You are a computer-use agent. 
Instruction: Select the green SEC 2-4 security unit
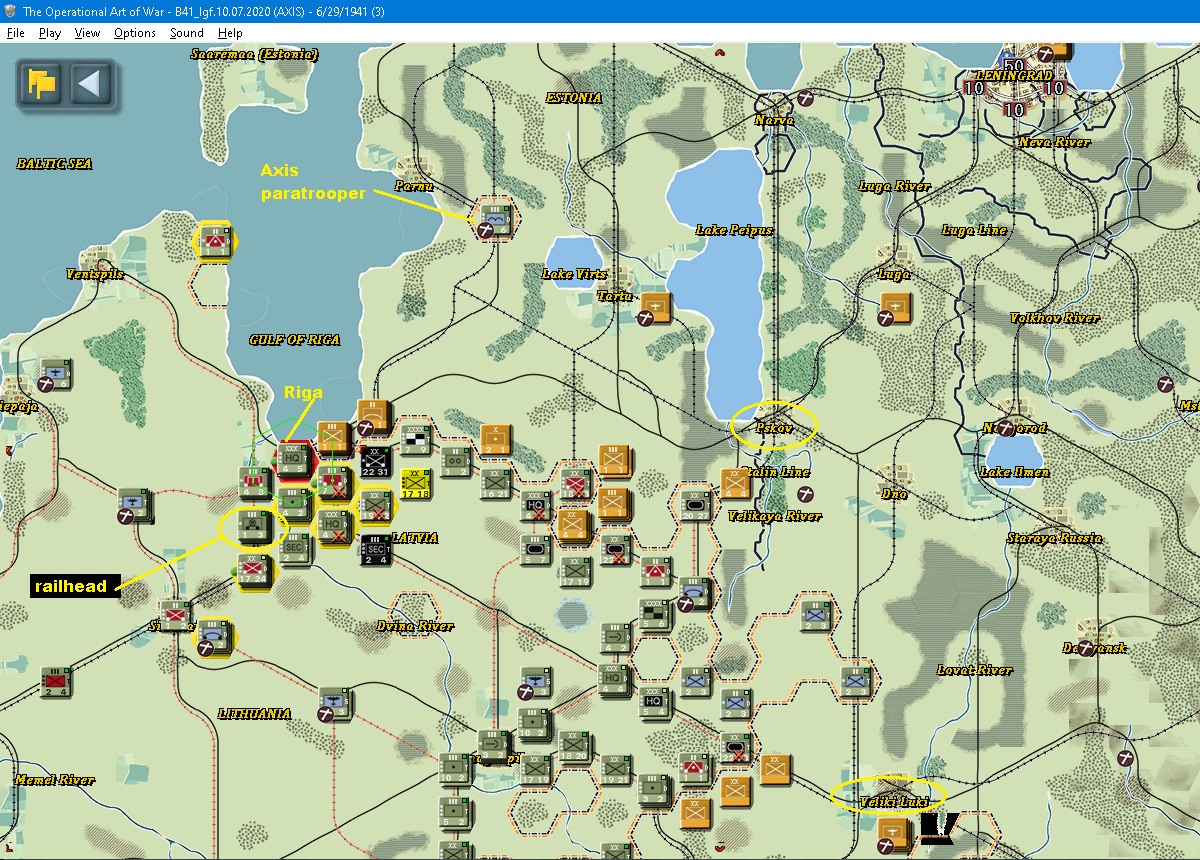point(293,548)
